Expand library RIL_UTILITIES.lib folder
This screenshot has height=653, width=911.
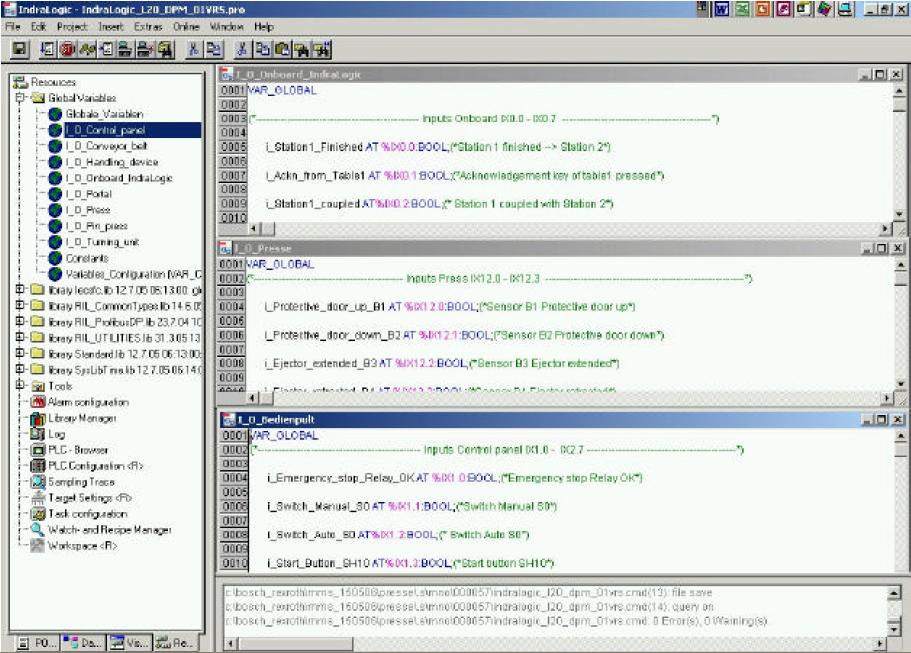[20, 337]
